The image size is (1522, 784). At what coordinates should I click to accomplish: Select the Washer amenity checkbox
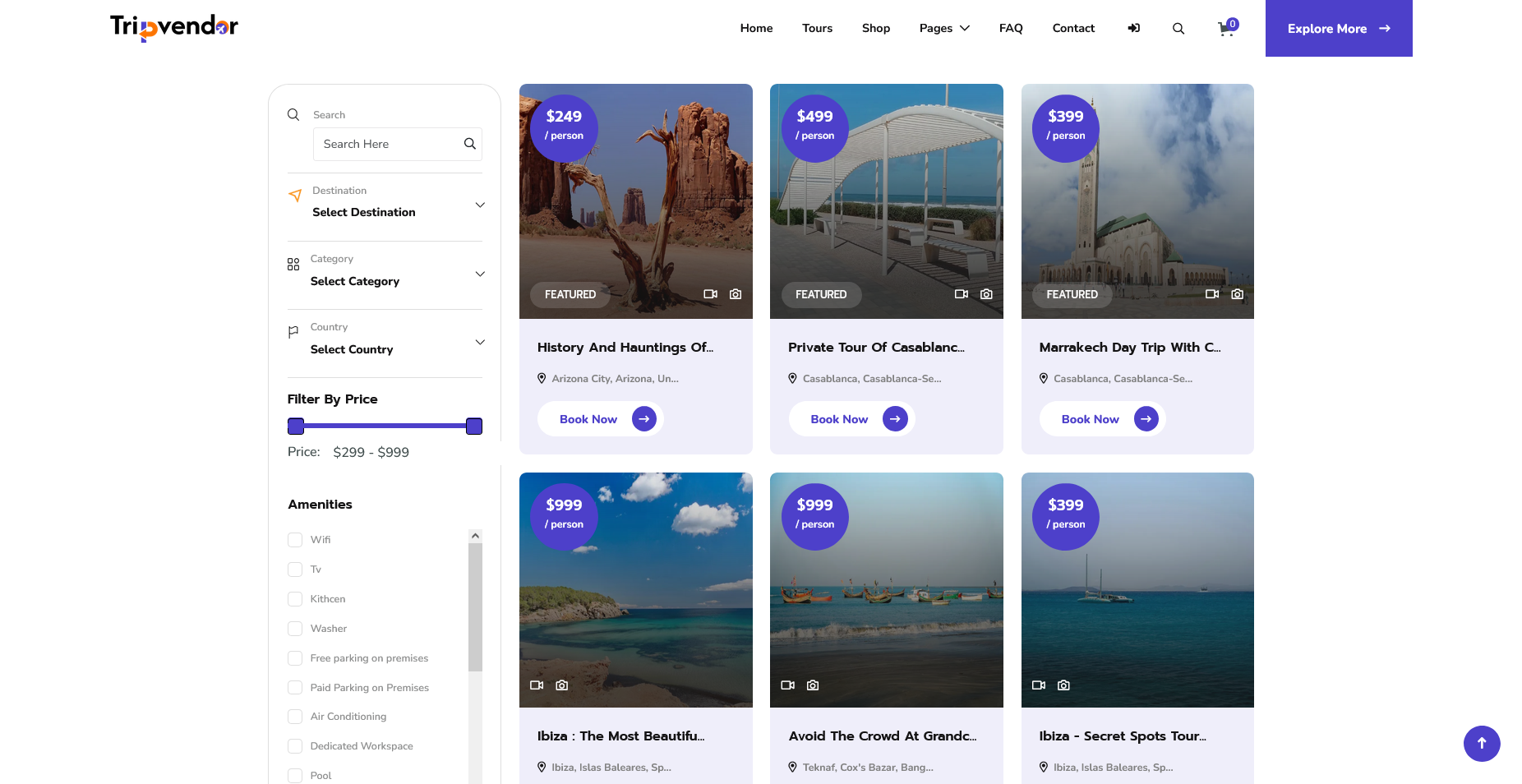295,629
